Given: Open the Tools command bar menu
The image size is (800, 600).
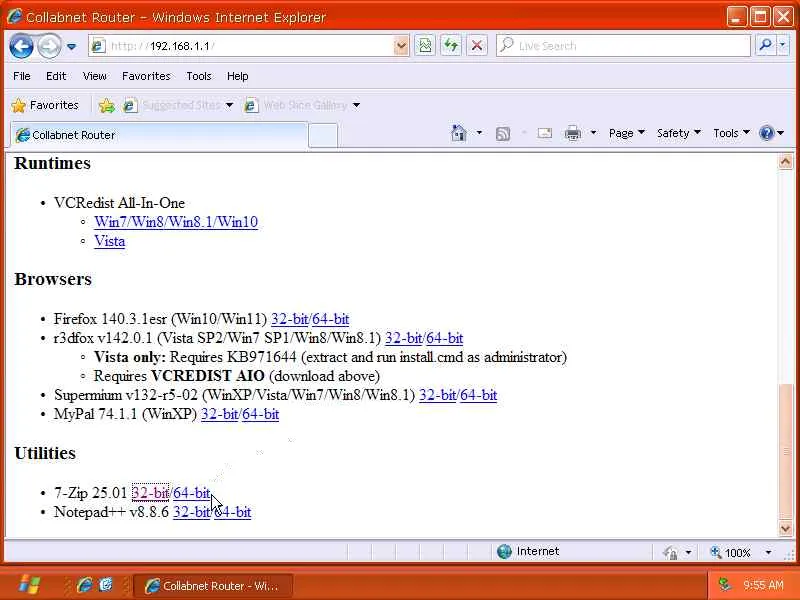Looking at the screenshot, I should click(731, 133).
